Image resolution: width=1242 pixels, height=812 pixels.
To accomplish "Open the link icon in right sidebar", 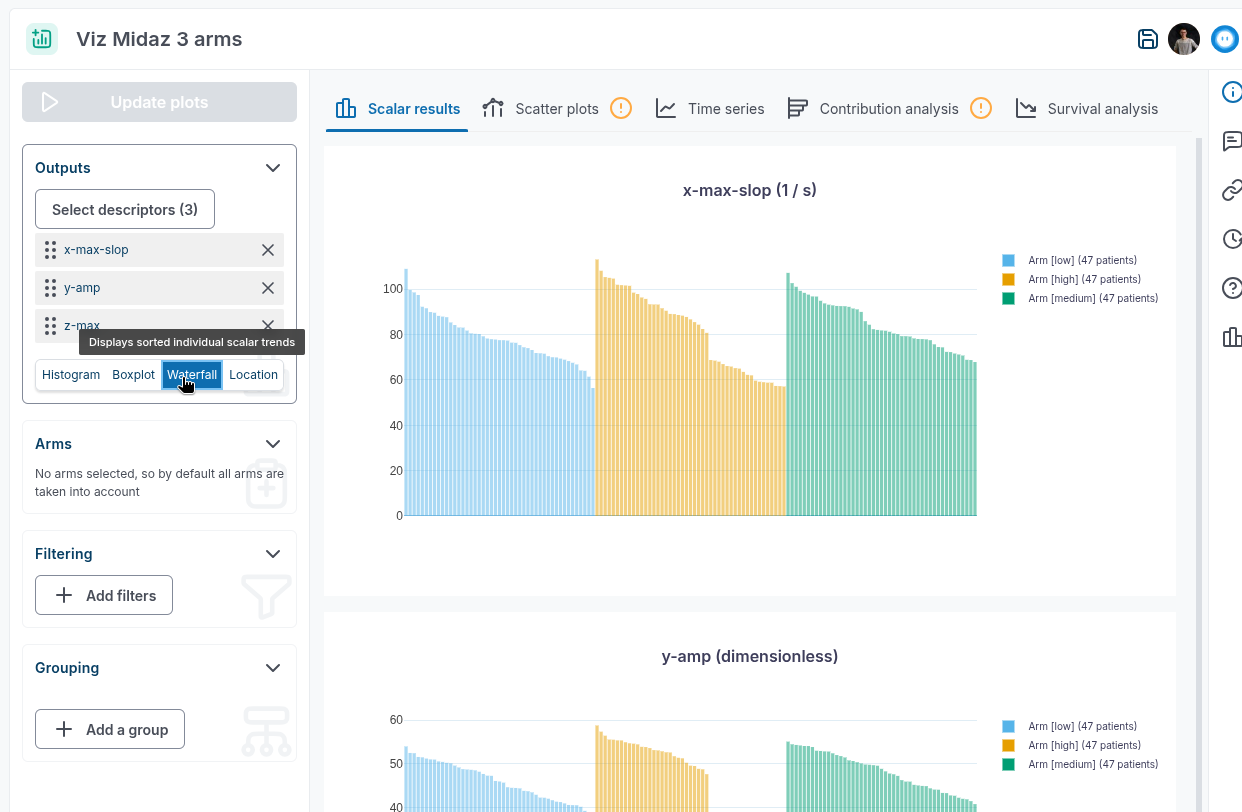I will [1232, 190].
